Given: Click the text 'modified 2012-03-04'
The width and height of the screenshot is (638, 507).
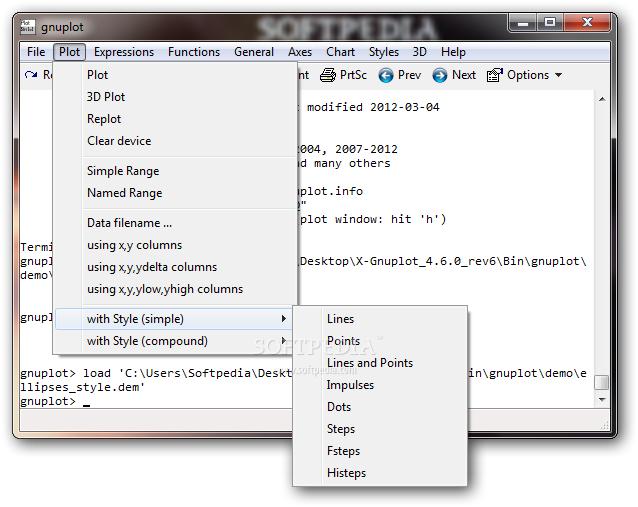Looking at the screenshot, I should point(373,107).
